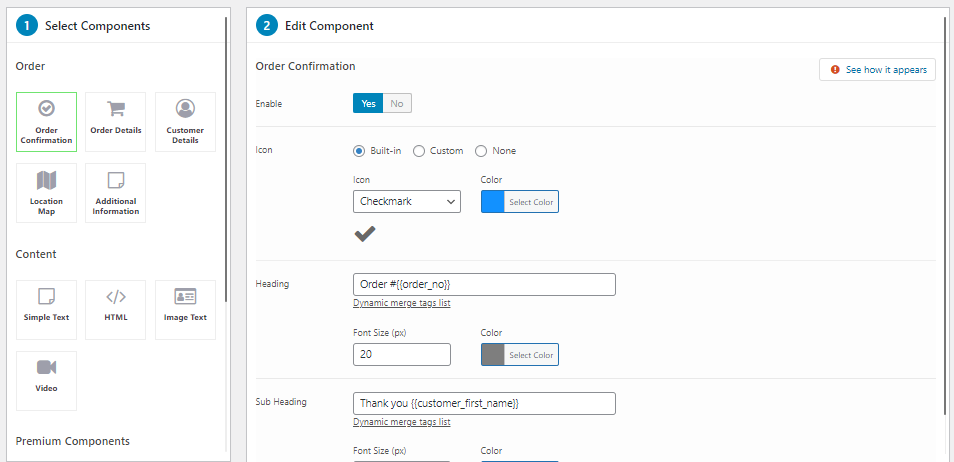Select the Custom icon radio option

[x=438, y=151]
